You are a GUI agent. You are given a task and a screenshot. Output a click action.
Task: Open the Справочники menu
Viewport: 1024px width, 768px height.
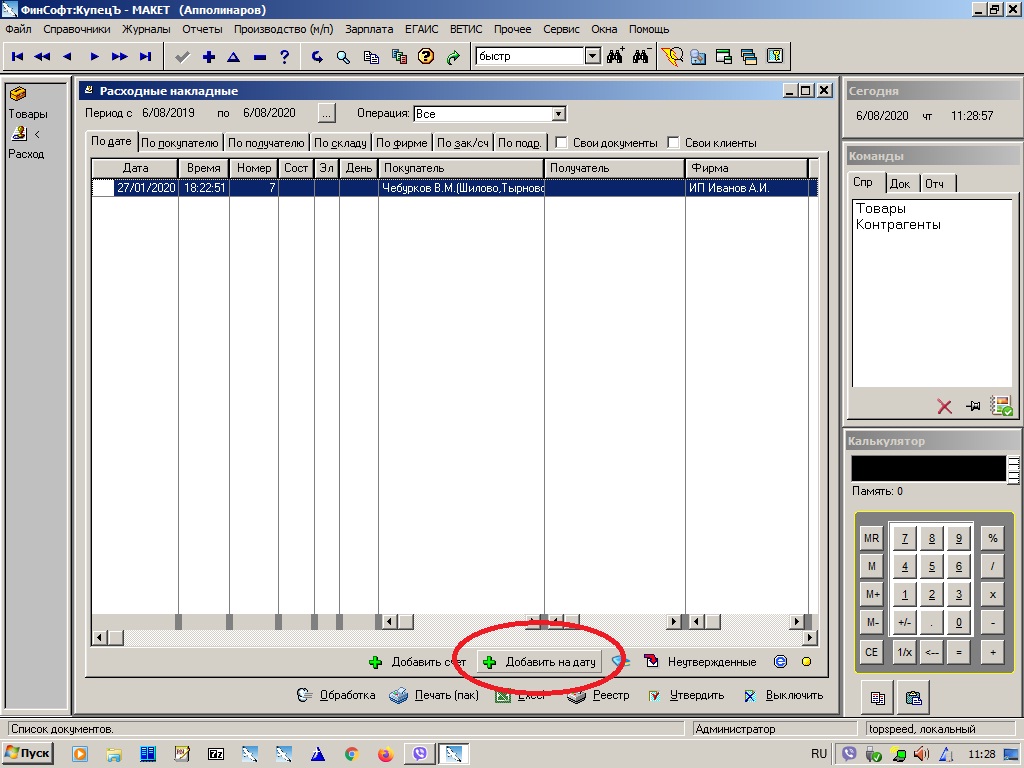(x=77, y=30)
